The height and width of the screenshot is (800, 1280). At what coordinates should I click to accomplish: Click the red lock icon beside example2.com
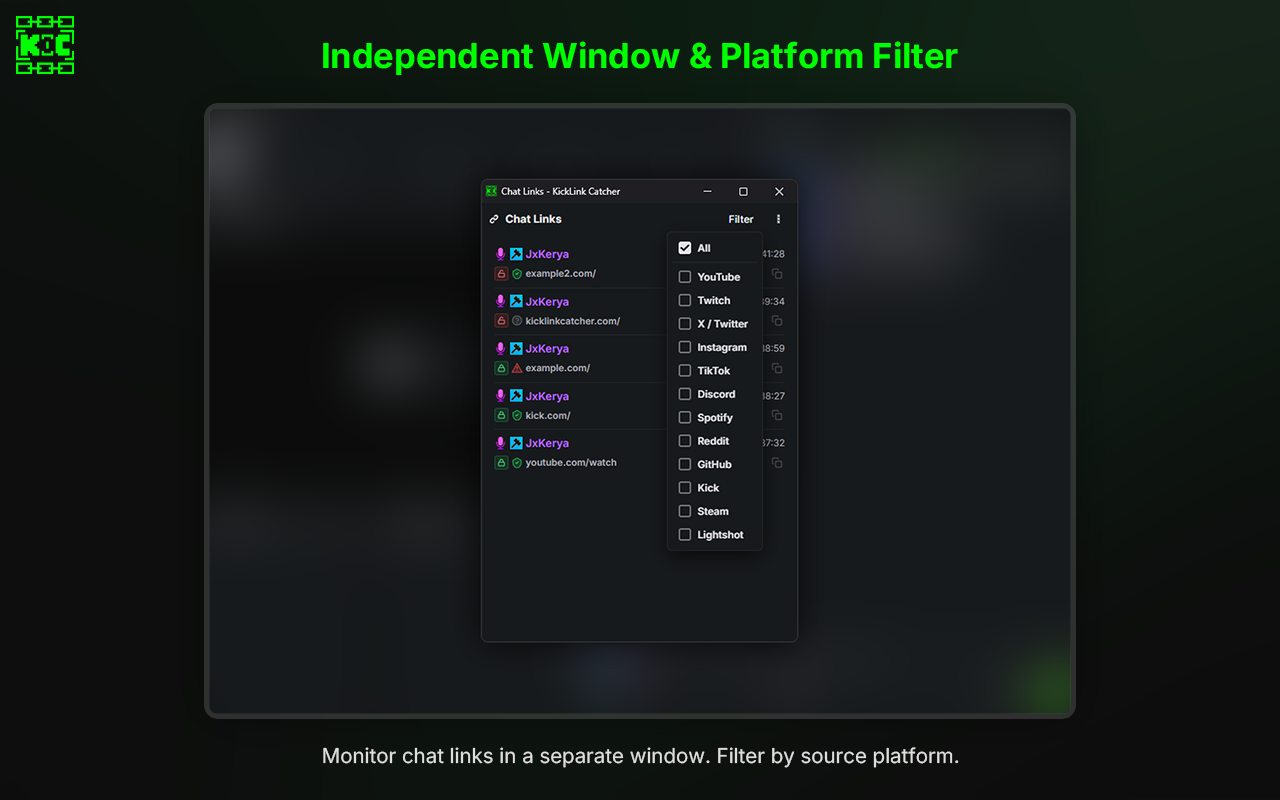pos(501,274)
